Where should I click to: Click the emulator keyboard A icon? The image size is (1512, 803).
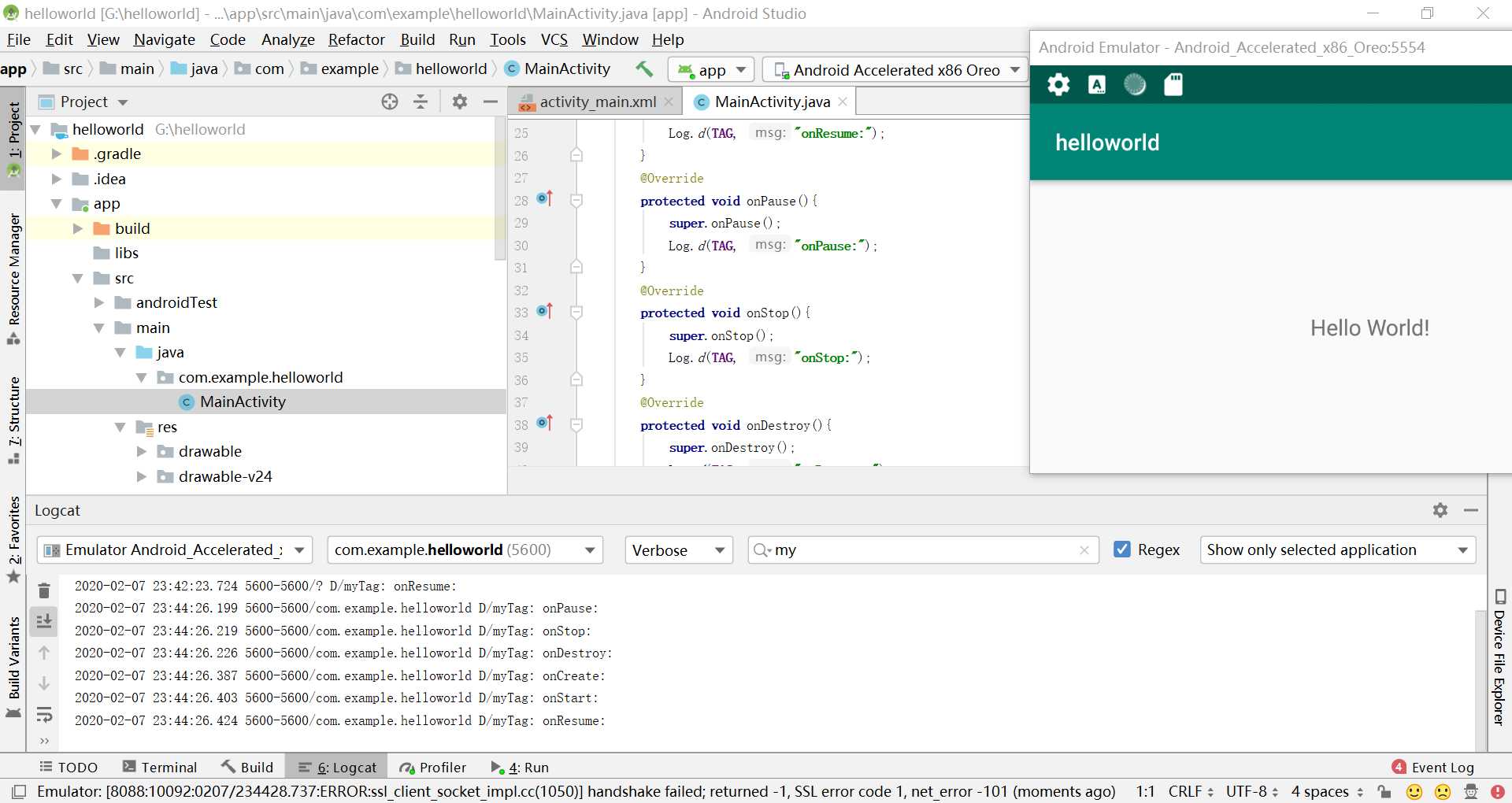click(1097, 84)
